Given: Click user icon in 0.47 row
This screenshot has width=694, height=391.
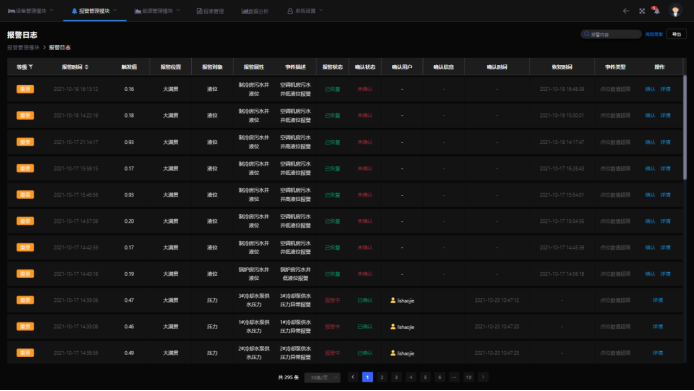Looking at the screenshot, I should click(393, 300).
